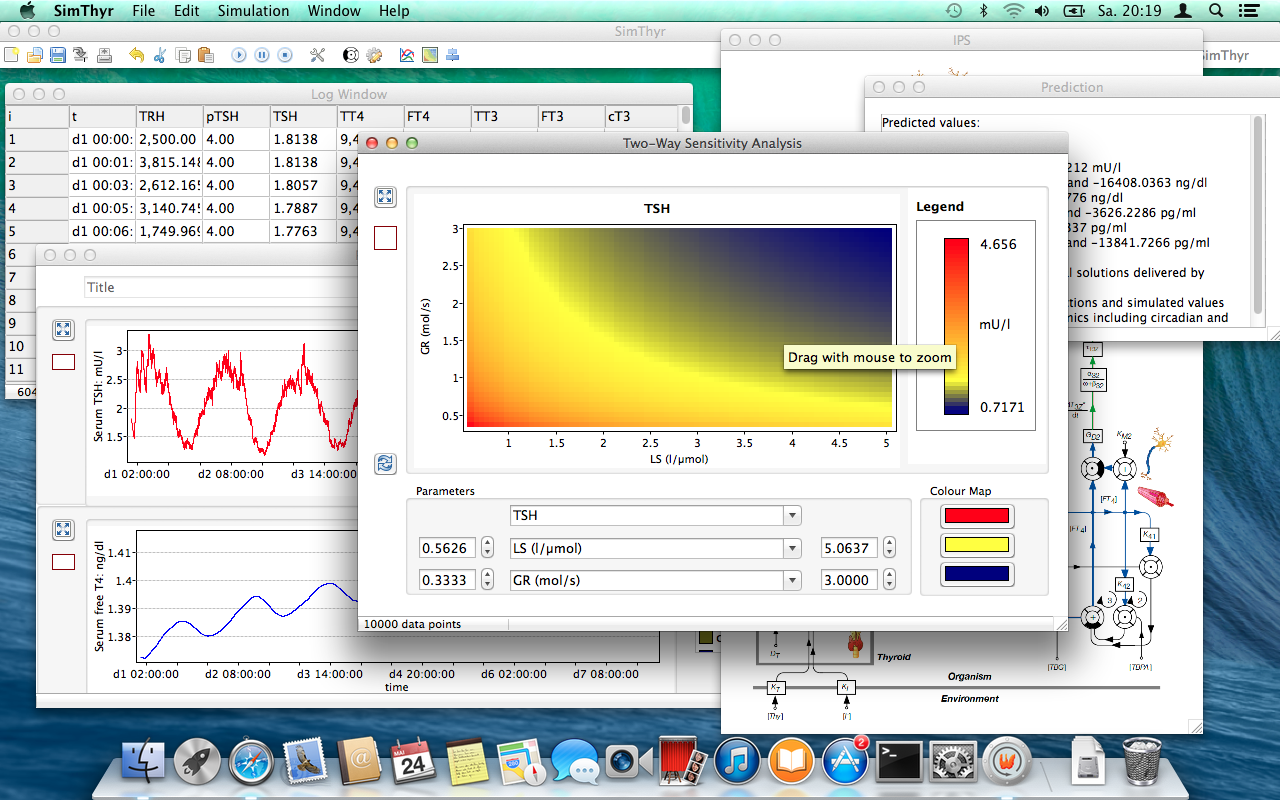Pause the simulation using the pause icon
This screenshot has height=800, width=1280.
pos(262,55)
